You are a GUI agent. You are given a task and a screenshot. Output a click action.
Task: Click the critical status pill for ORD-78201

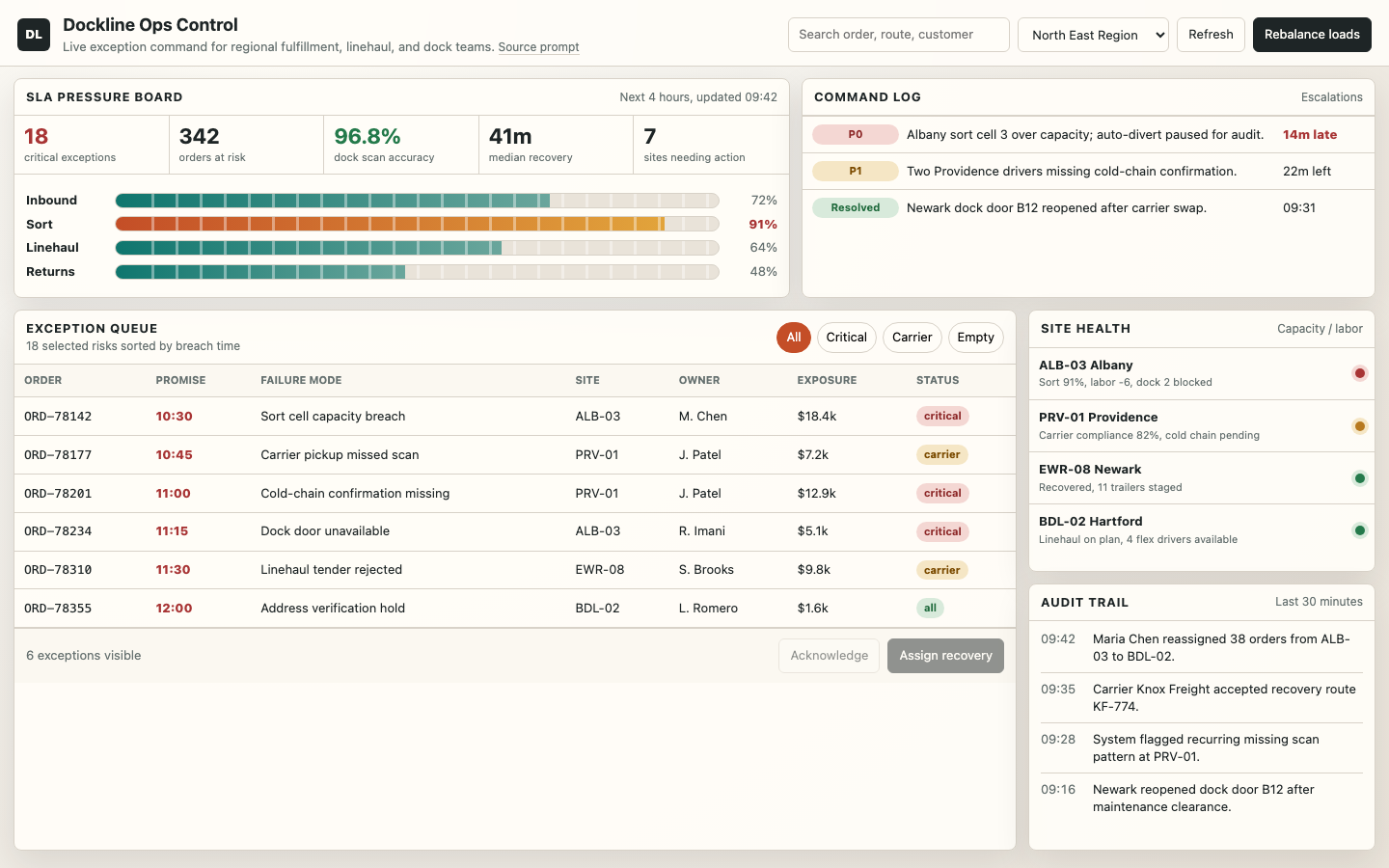tap(942, 494)
